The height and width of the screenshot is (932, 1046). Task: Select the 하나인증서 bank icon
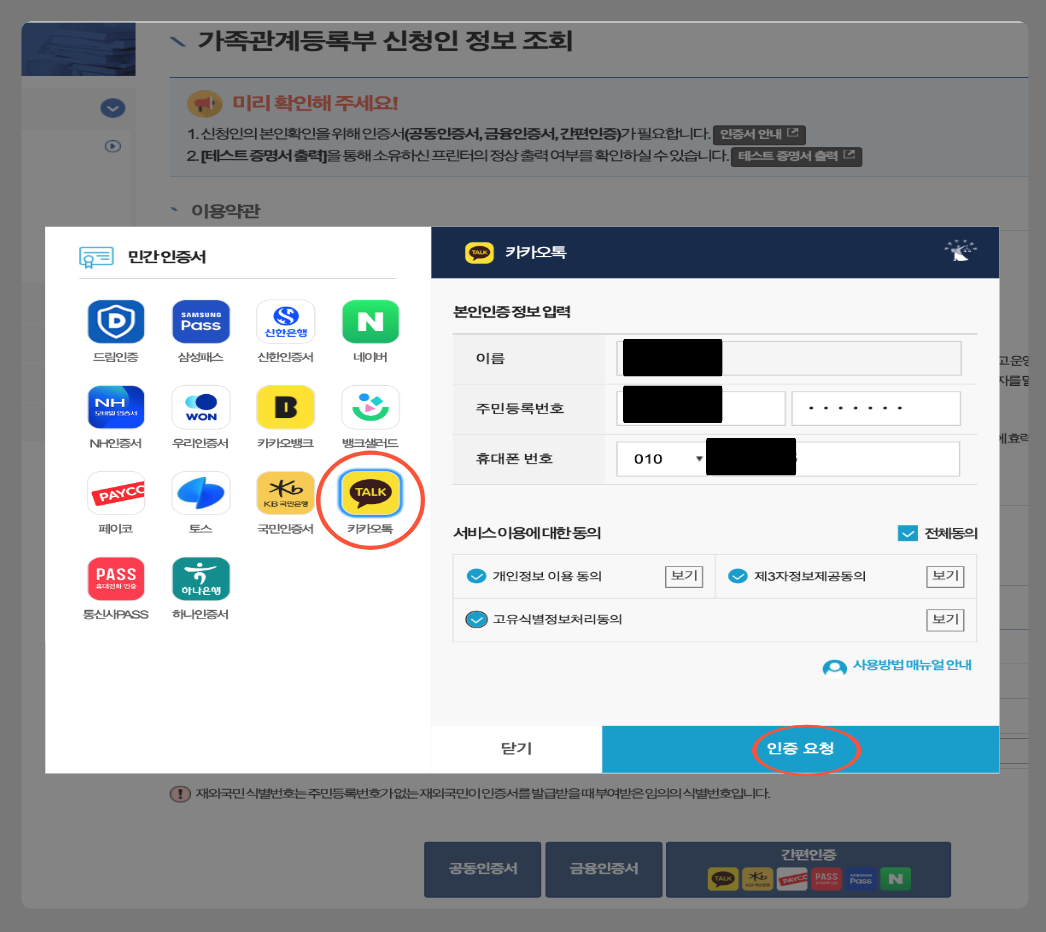click(200, 578)
